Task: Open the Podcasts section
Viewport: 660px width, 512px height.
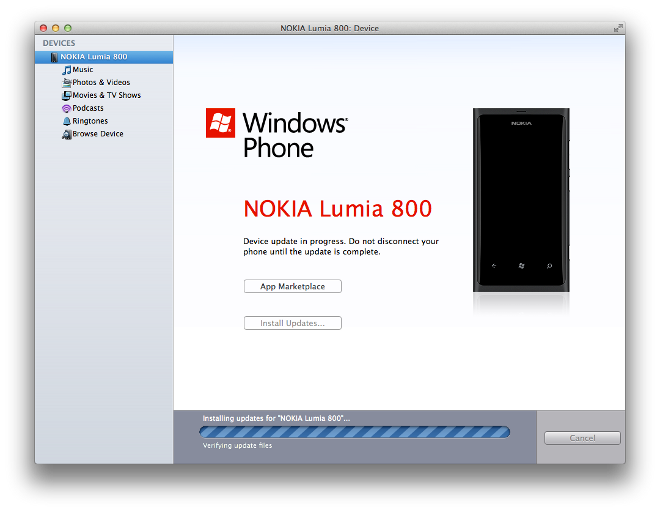Action: 88,108
